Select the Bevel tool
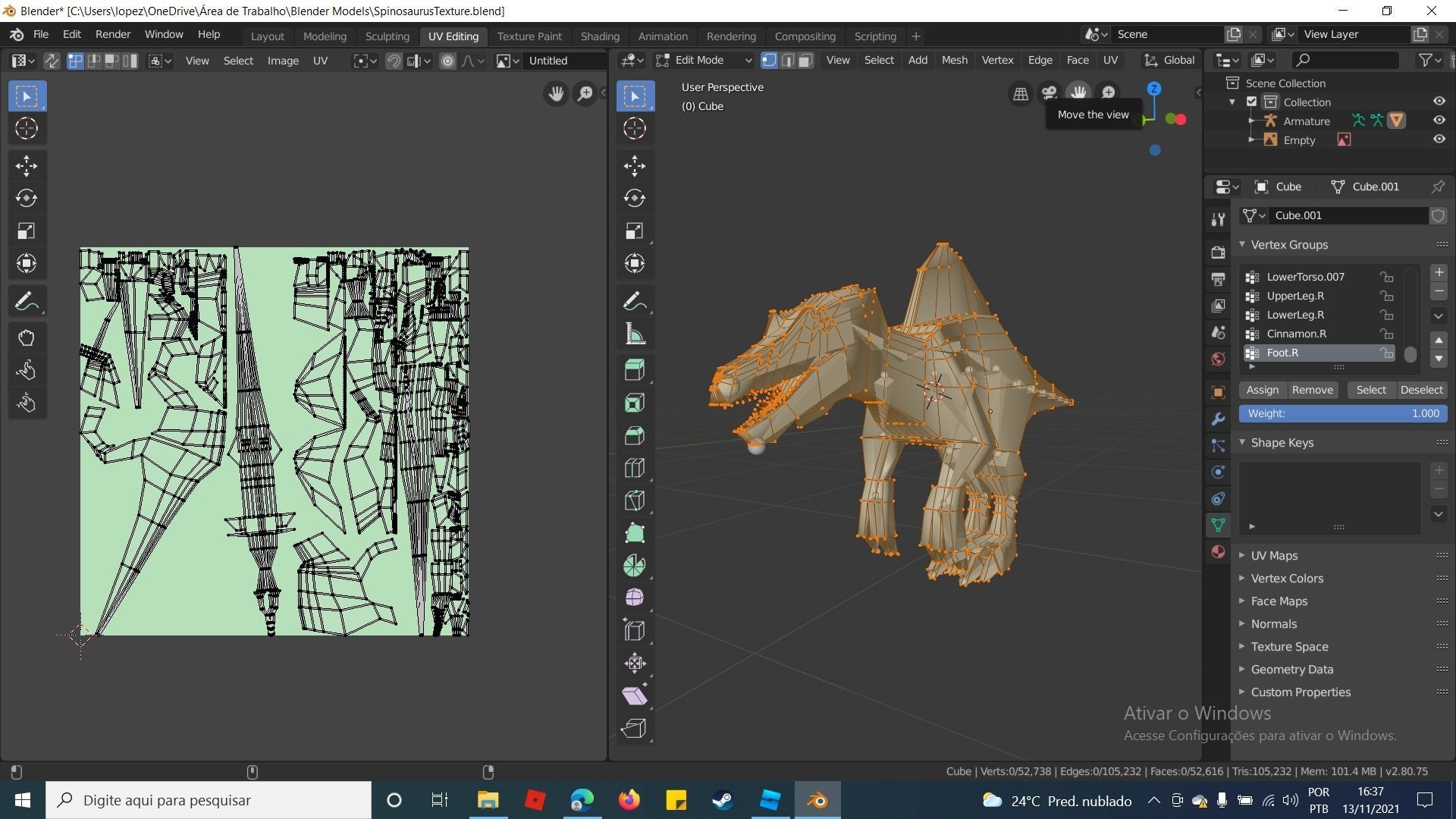 pyautogui.click(x=635, y=435)
